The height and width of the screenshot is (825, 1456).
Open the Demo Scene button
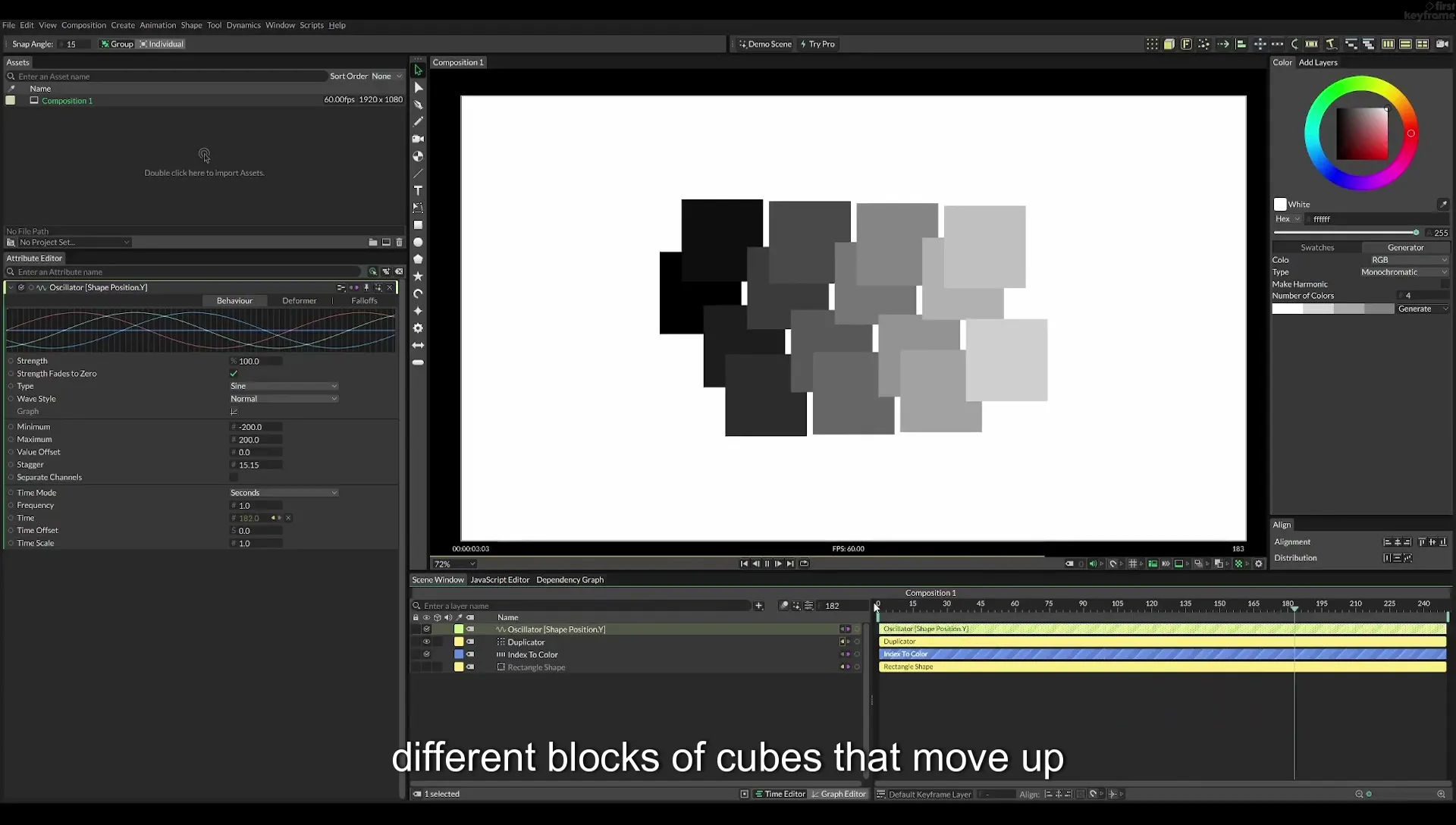[x=765, y=44]
